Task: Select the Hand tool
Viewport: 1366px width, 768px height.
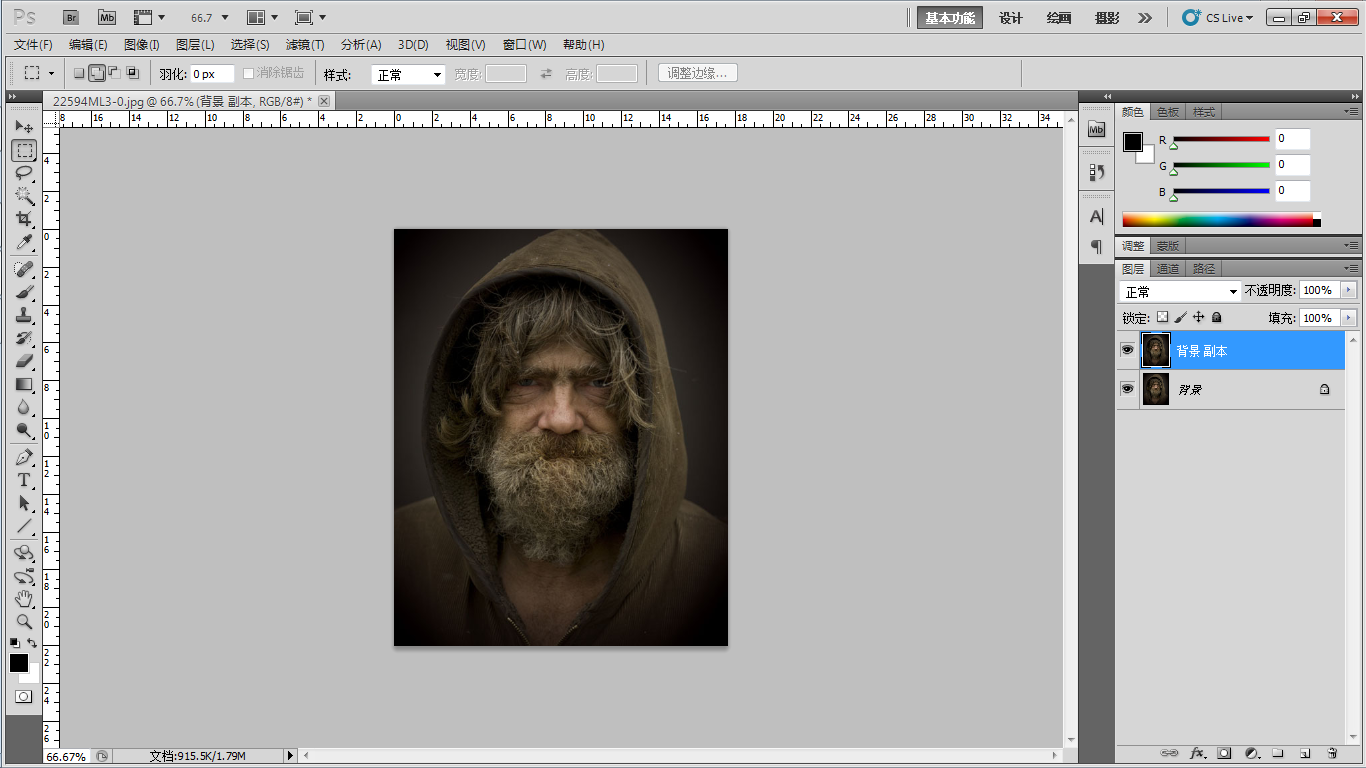Action: (24, 599)
